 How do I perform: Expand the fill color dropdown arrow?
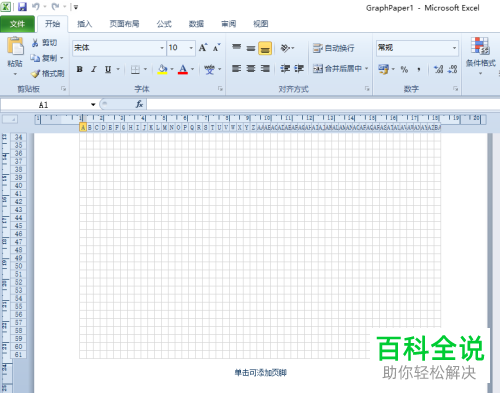pos(172,69)
